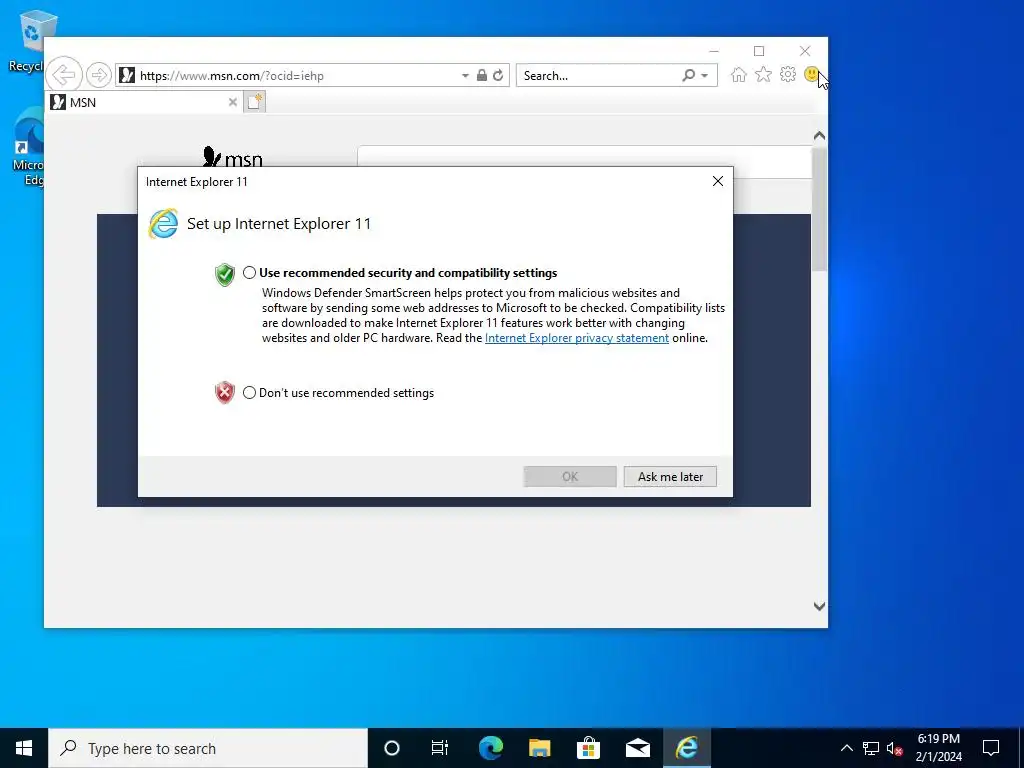Image resolution: width=1024 pixels, height=768 pixels.
Task: Click the red shield X icon
Action: coord(225,392)
